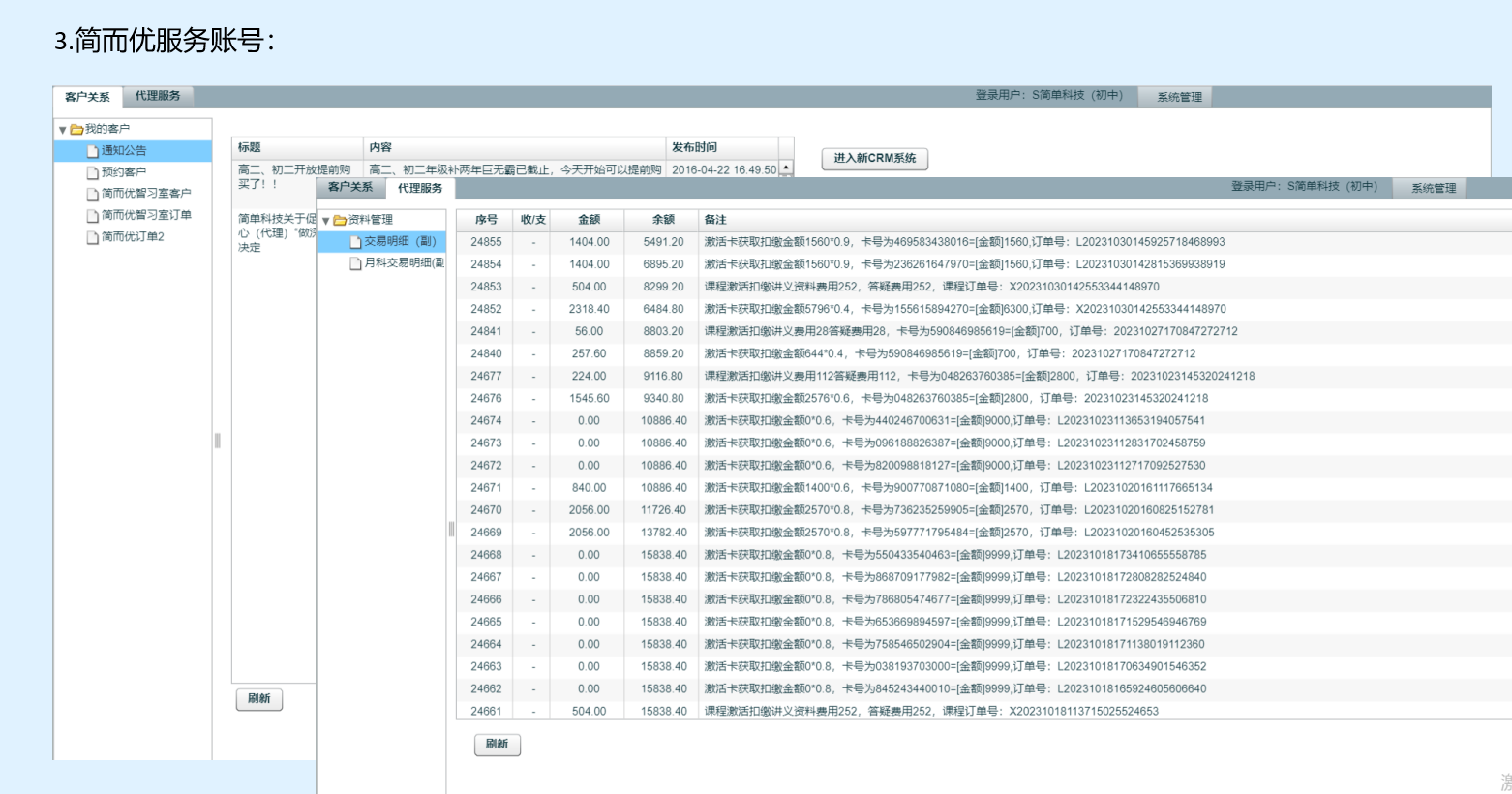Click the 余额 column header
Viewport: 1512px width, 794px height.
coord(663,220)
